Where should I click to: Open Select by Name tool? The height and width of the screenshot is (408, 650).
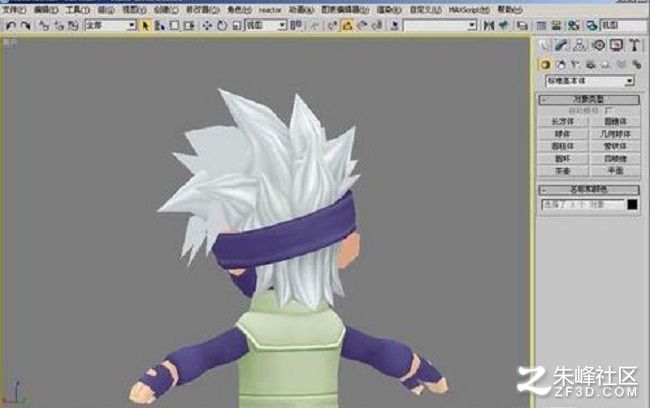(x=160, y=26)
